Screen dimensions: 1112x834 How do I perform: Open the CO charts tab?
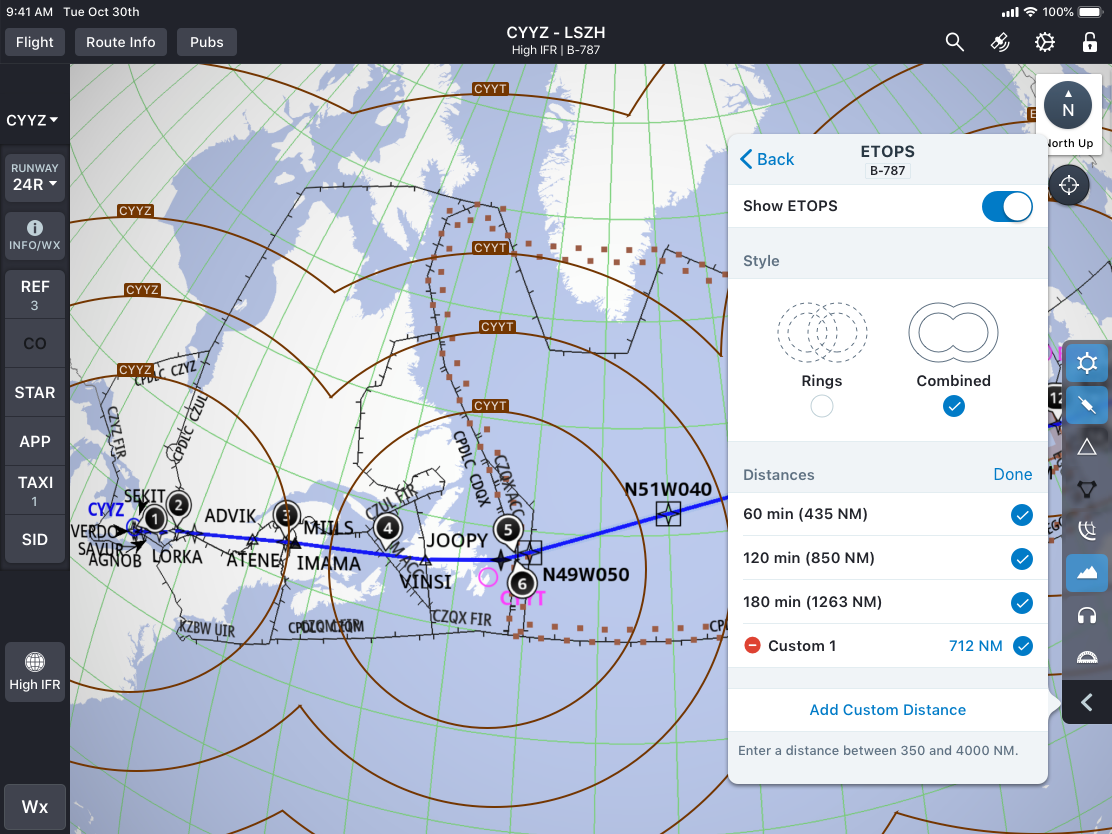click(x=35, y=343)
